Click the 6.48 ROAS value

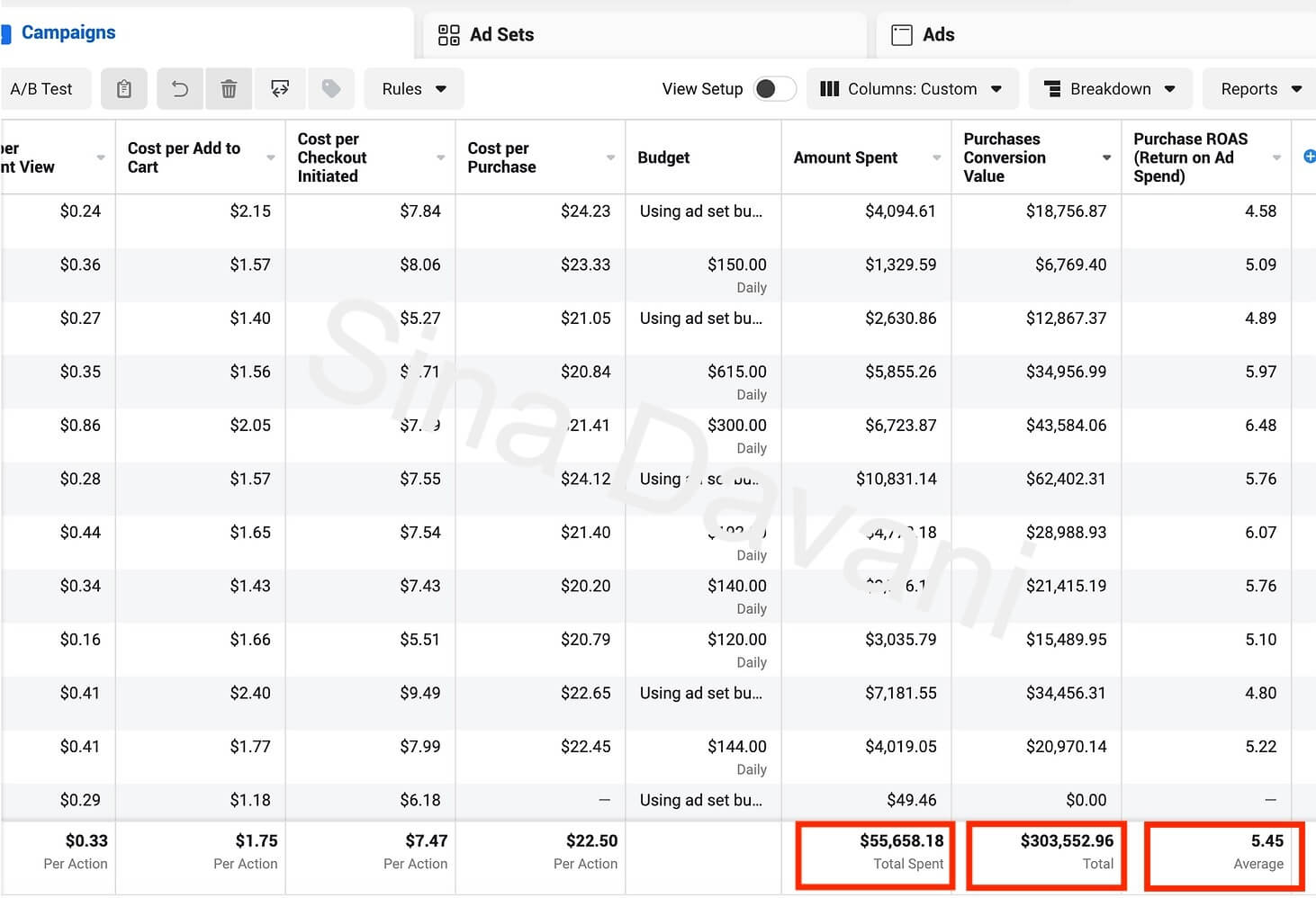tap(1260, 426)
